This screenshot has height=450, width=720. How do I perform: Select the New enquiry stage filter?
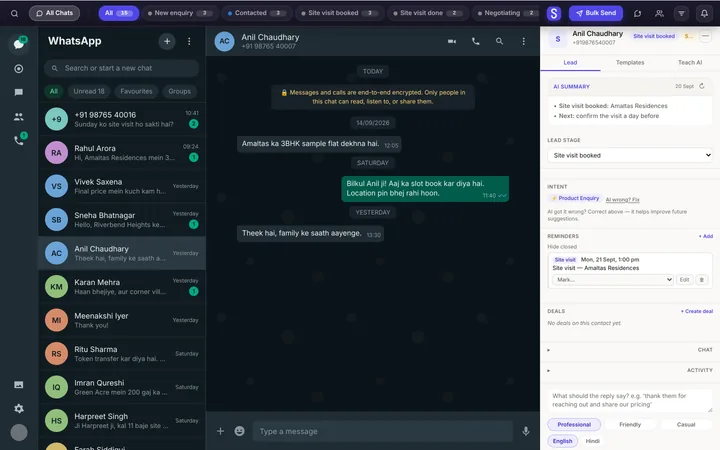point(180,13)
